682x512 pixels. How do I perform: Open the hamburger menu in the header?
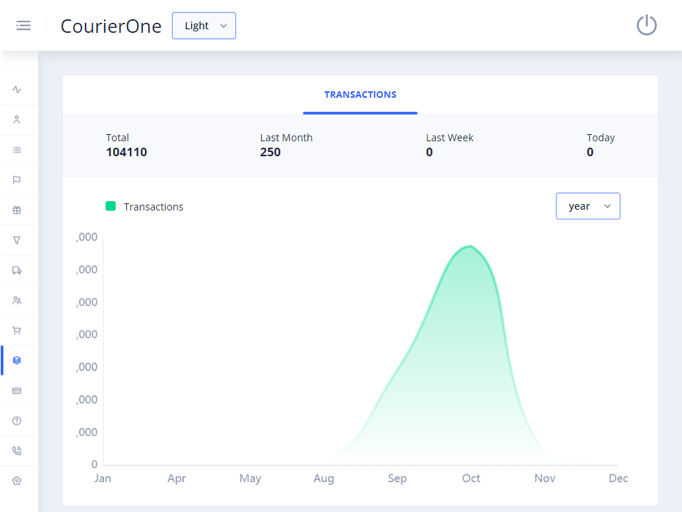(x=23, y=26)
